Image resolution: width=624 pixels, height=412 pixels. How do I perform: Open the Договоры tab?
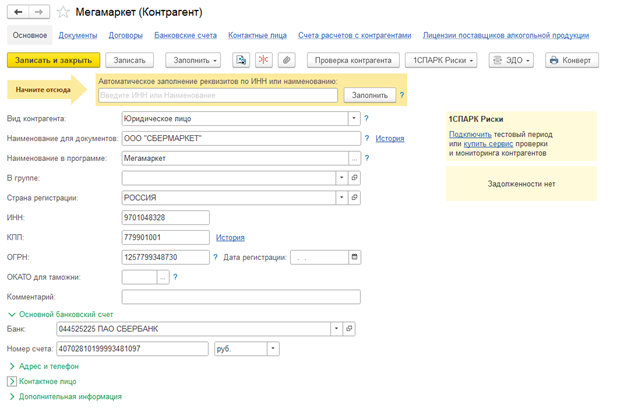click(x=126, y=35)
